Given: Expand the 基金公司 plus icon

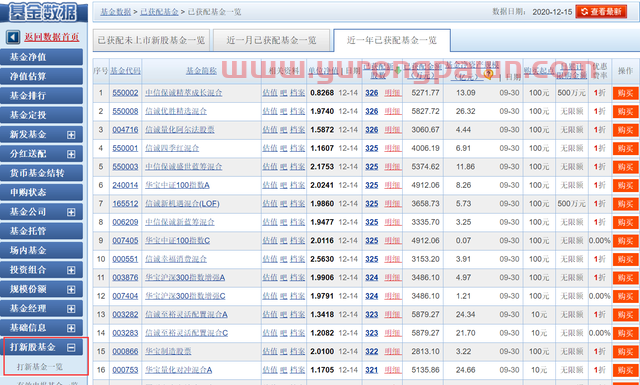Looking at the screenshot, I should [71, 212].
